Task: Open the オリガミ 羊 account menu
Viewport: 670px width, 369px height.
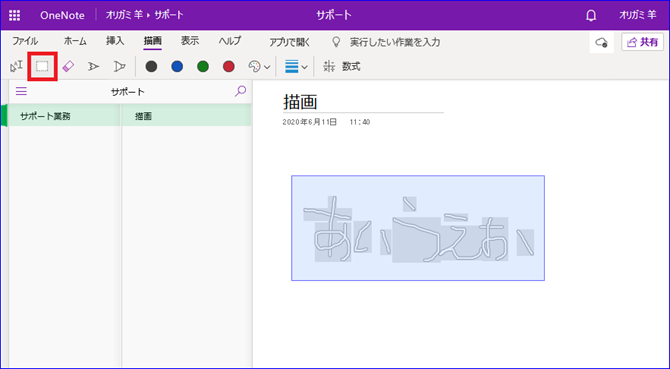Action: click(x=638, y=15)
